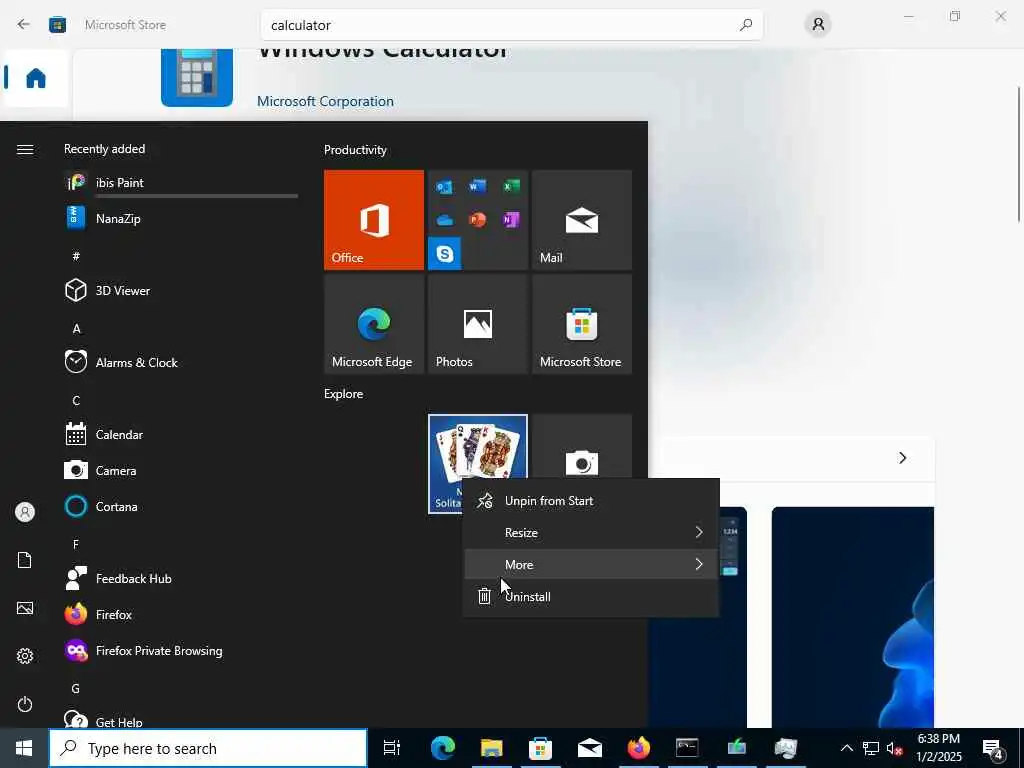The image size is (1024, 768).
Task: Open the notification center
Action: [x=993, y=748]
